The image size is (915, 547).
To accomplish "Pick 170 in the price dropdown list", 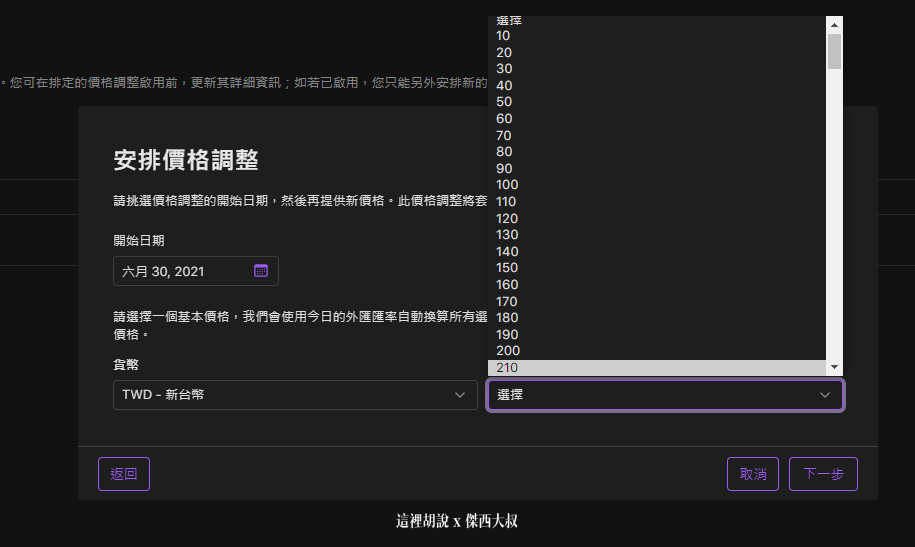I will pos(656,301).
